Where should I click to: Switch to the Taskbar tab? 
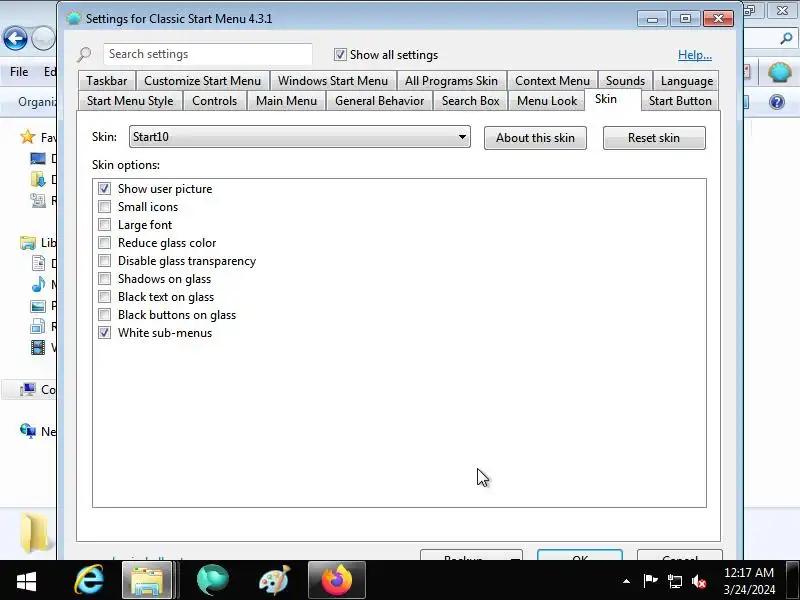[107, 81]
